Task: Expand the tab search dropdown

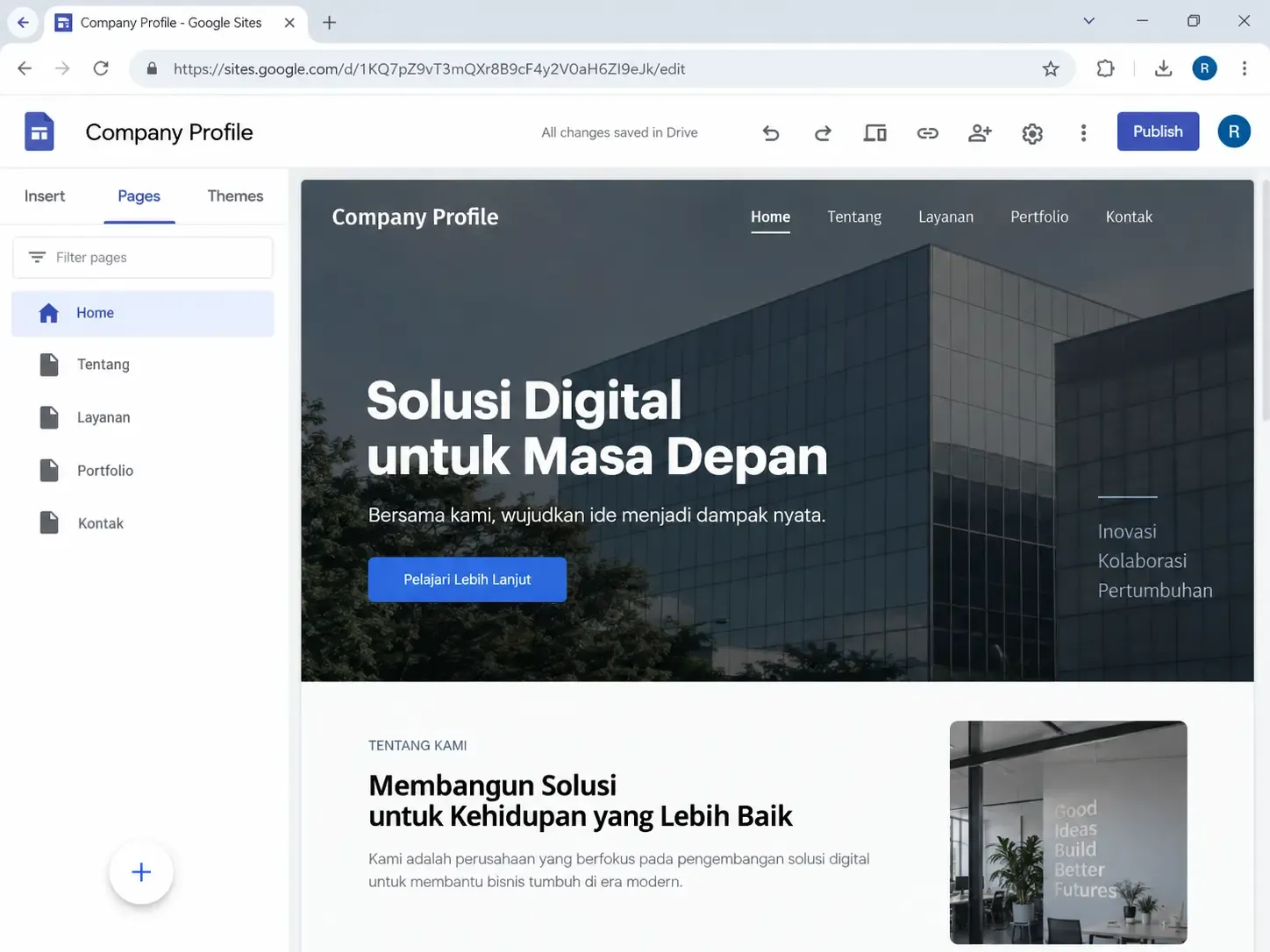Action: click(1088, 21)
